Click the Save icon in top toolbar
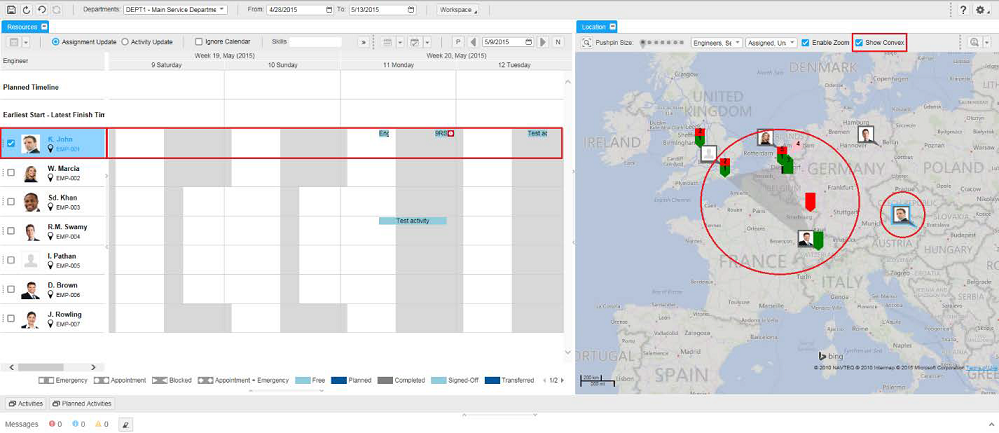Screen dimensions: 999x433 coord(11,9)
